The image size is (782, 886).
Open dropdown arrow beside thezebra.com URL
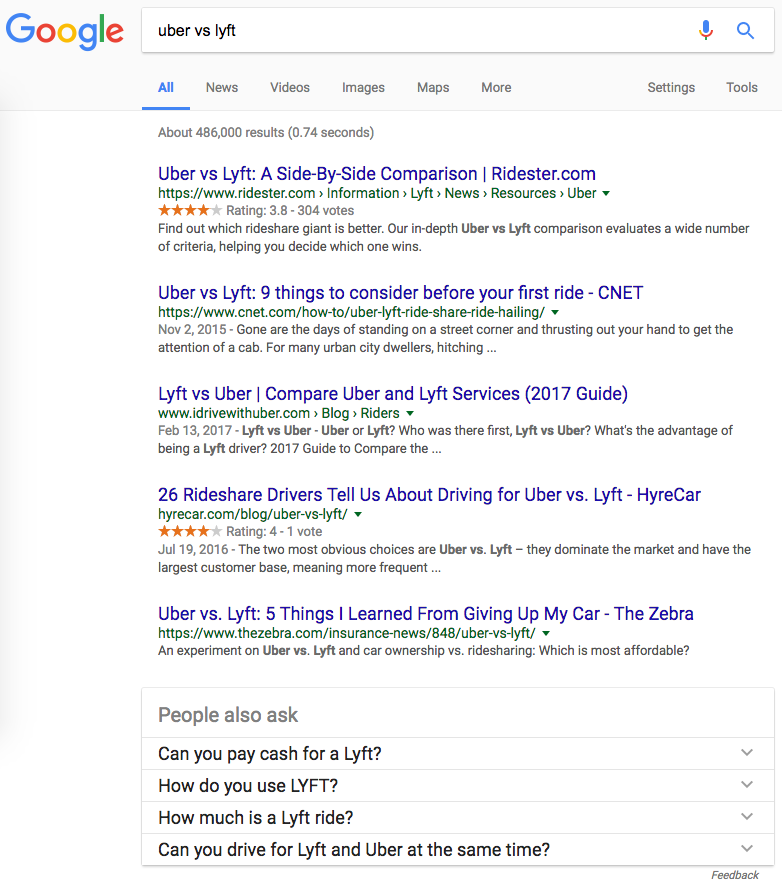pyautogui.click(x=546, y=633)
